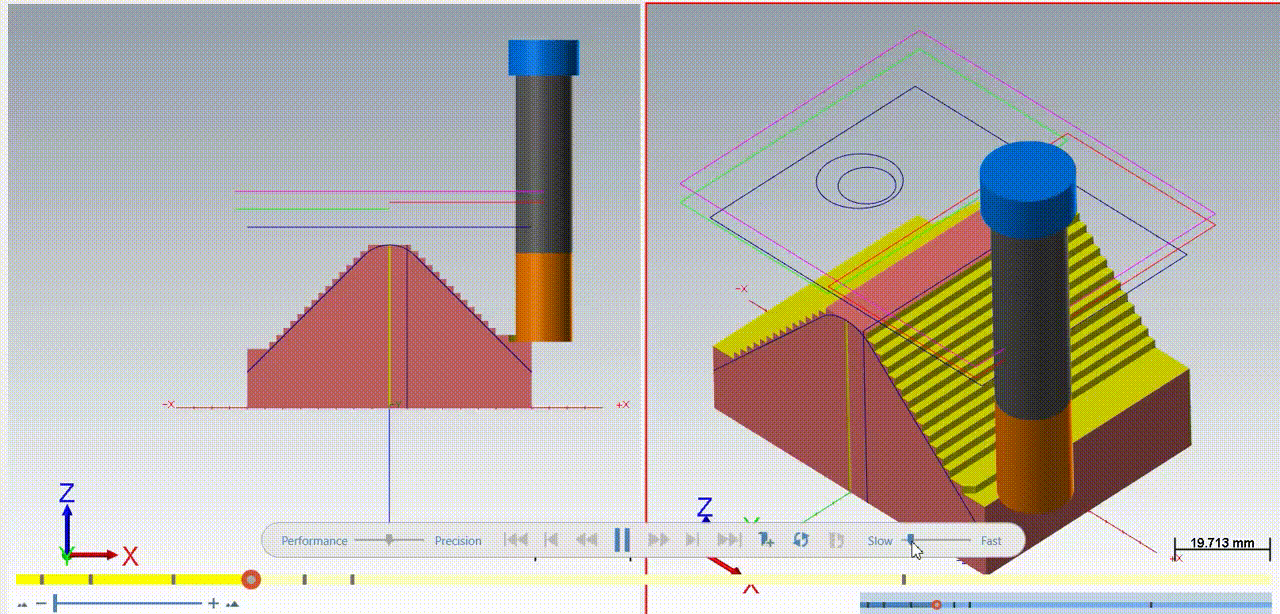Zoom out timeline with minus button
The image size is (1280, 614).
[x=41, y=604]
